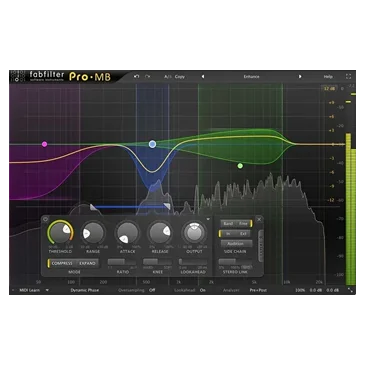Open the Dynamic Phase mode selector
This screenshot has width=365, height=365.
(x=85, y=290)
